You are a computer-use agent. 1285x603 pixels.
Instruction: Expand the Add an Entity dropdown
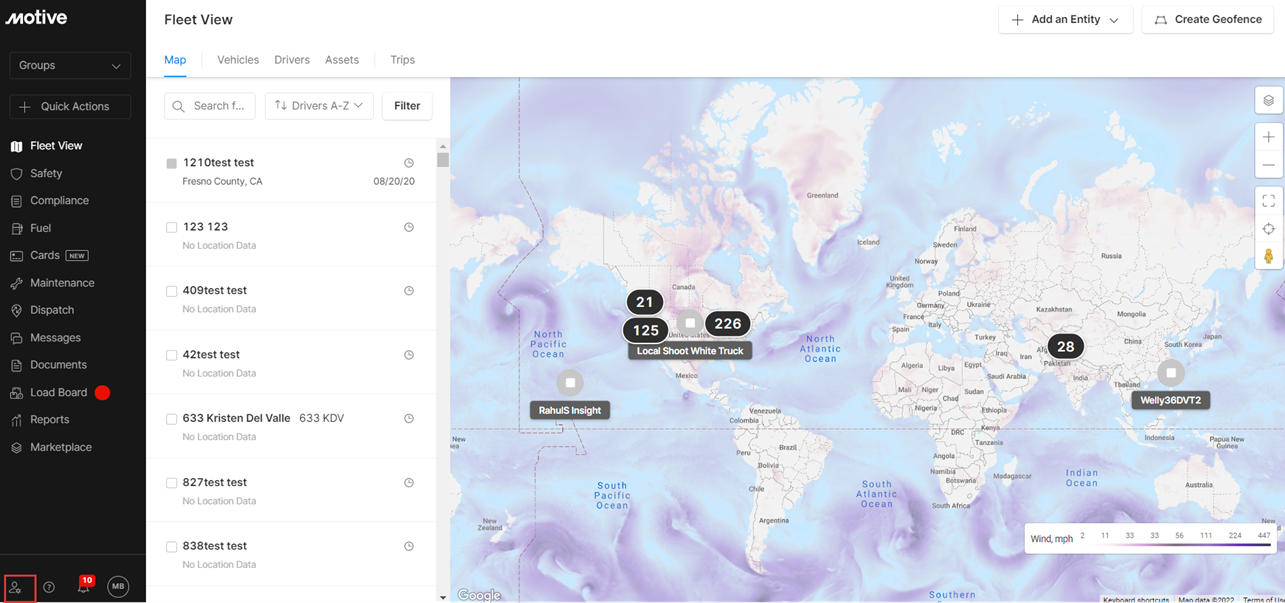pos(1065,20)
